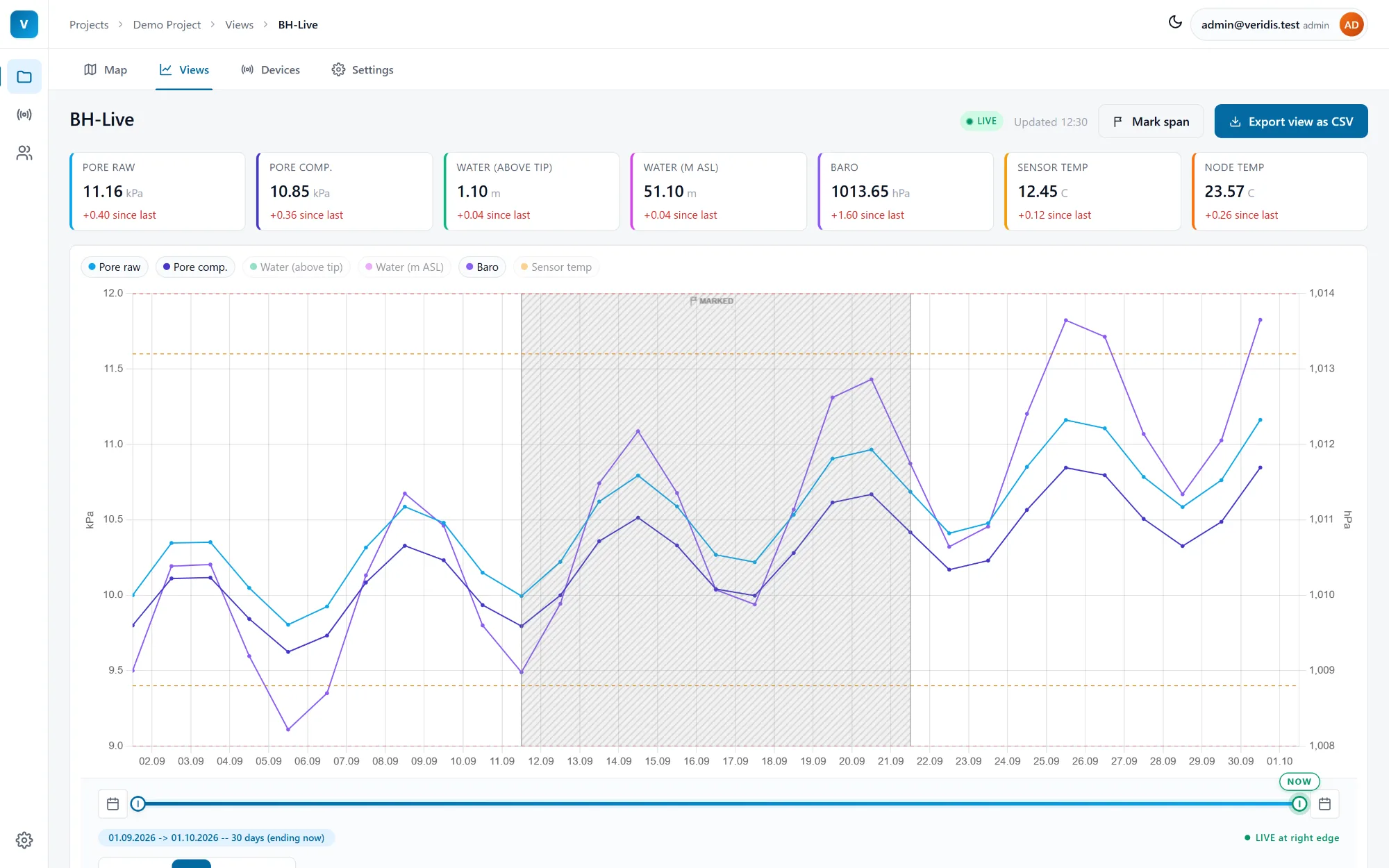Select the BARO stat card
The height and width of the screenshot is (868, 1389).
click(x=906, y=192)
